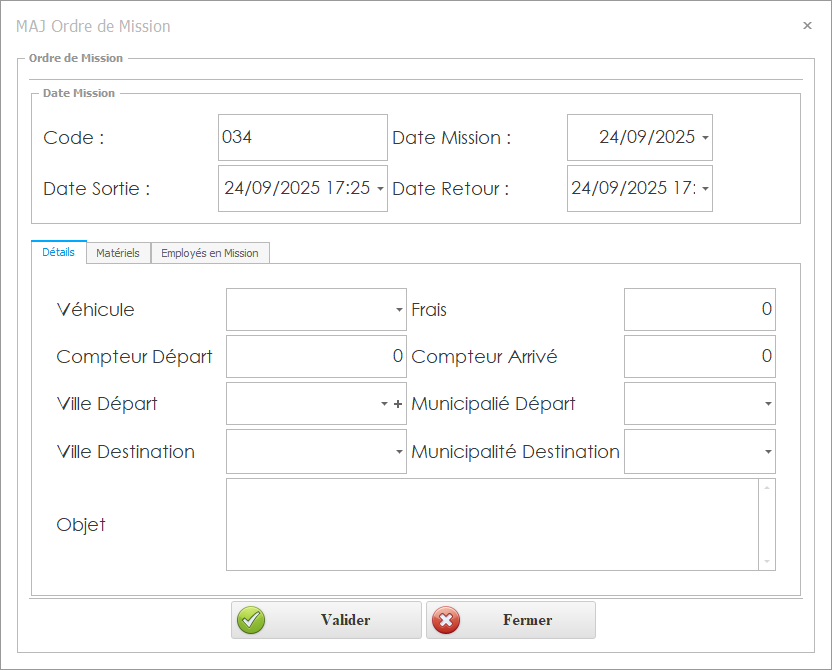Click the green checkmark icon on Valider
This screenshot has width=832, height=670.
pos(251,620)
